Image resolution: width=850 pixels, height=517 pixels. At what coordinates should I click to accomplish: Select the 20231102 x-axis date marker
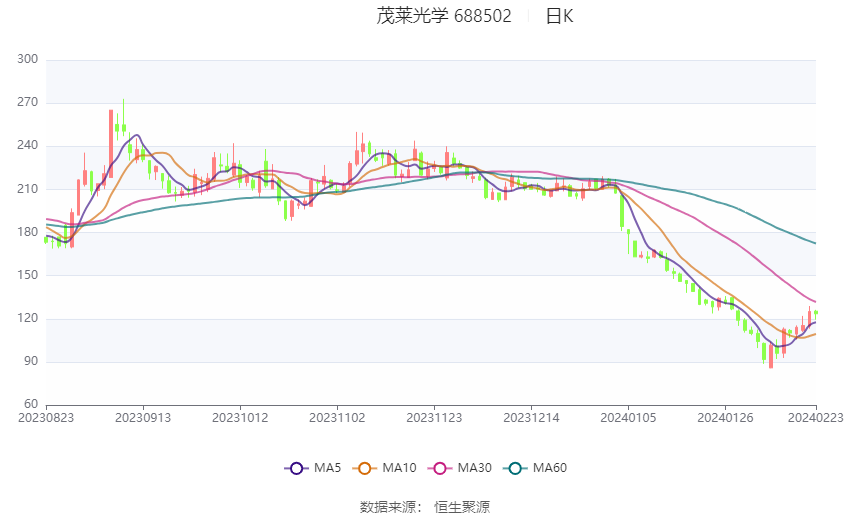tap(337, 418)
